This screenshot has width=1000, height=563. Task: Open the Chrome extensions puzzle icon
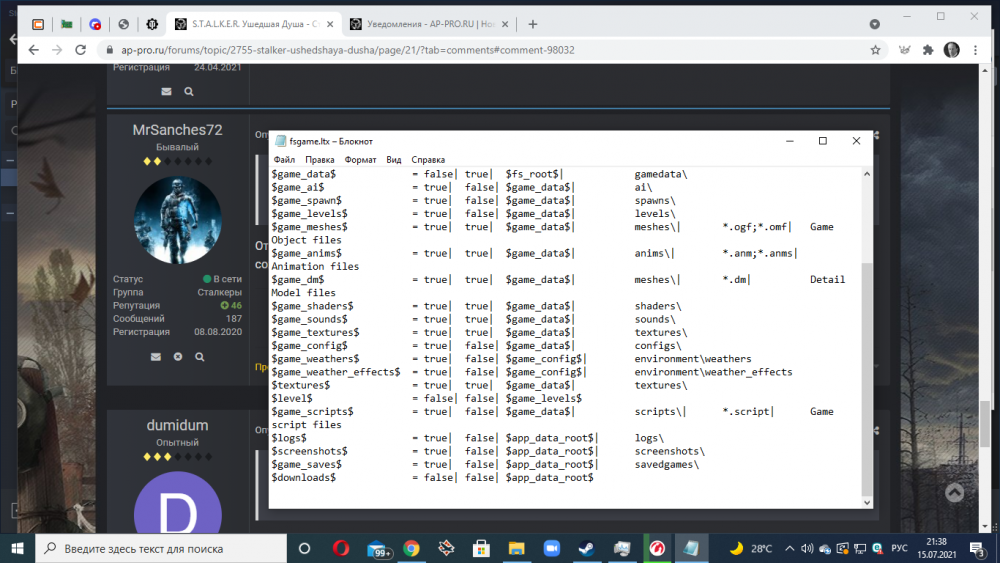tap(928, 50)
